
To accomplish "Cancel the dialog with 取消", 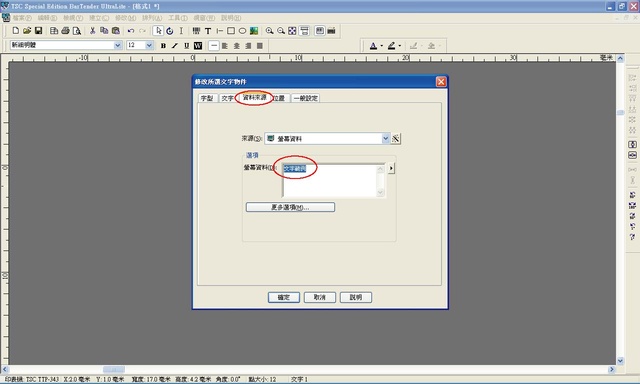I will [320, 297].
